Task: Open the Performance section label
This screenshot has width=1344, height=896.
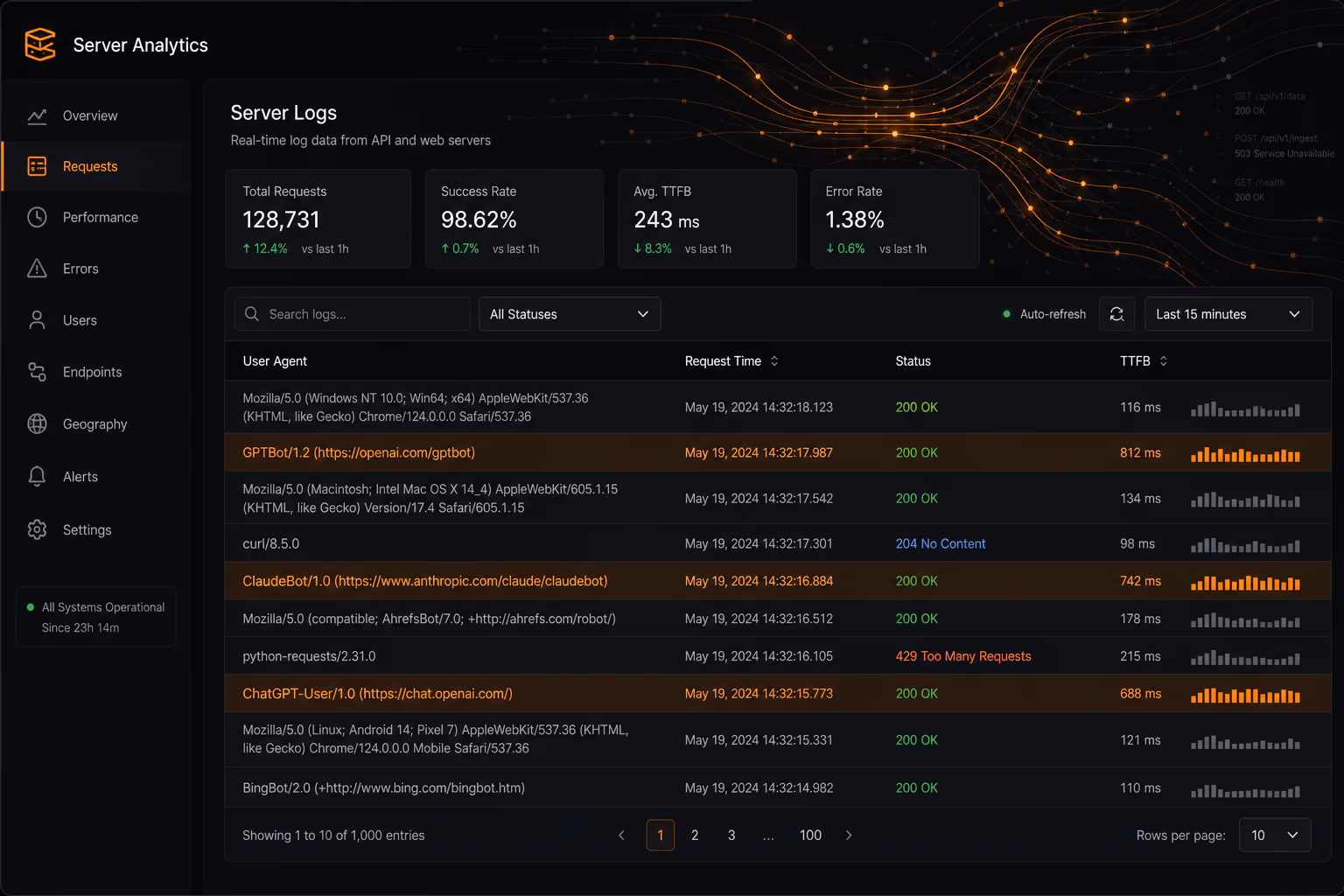Action: [101, 218]
